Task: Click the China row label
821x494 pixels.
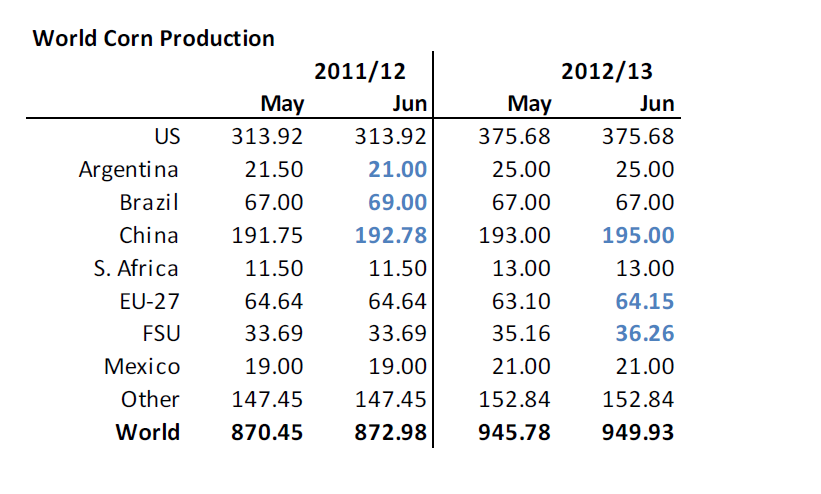Action: tap(150, 236)
